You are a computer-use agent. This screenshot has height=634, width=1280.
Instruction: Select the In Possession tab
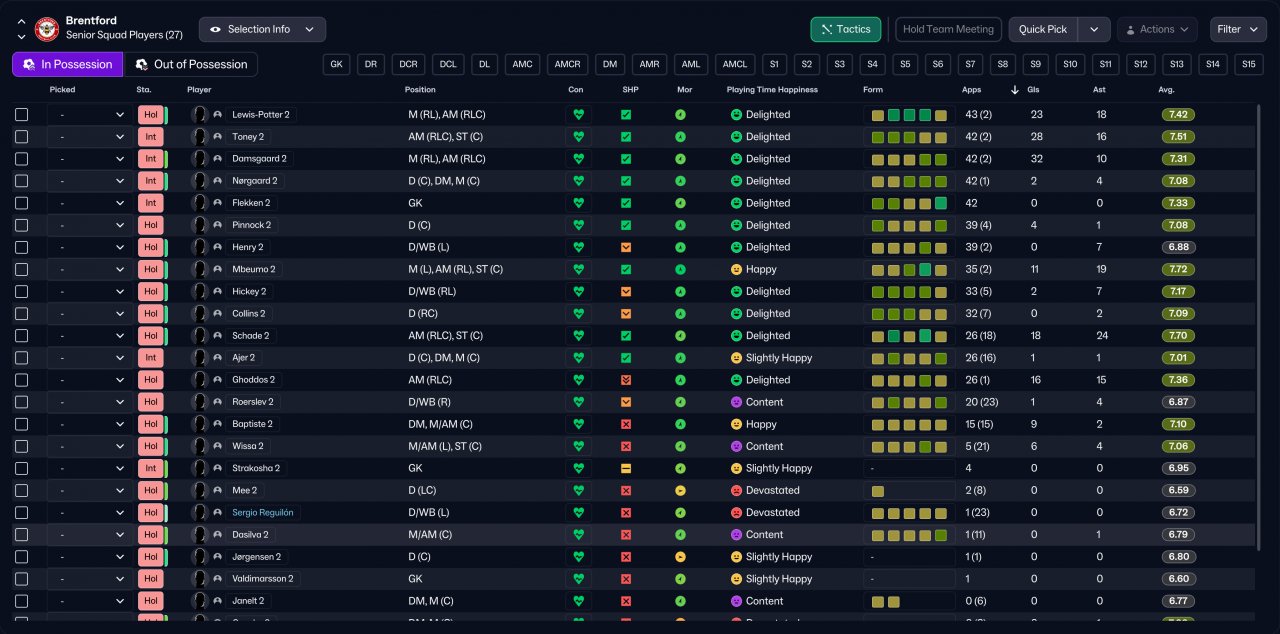click(x=68, y=64)
